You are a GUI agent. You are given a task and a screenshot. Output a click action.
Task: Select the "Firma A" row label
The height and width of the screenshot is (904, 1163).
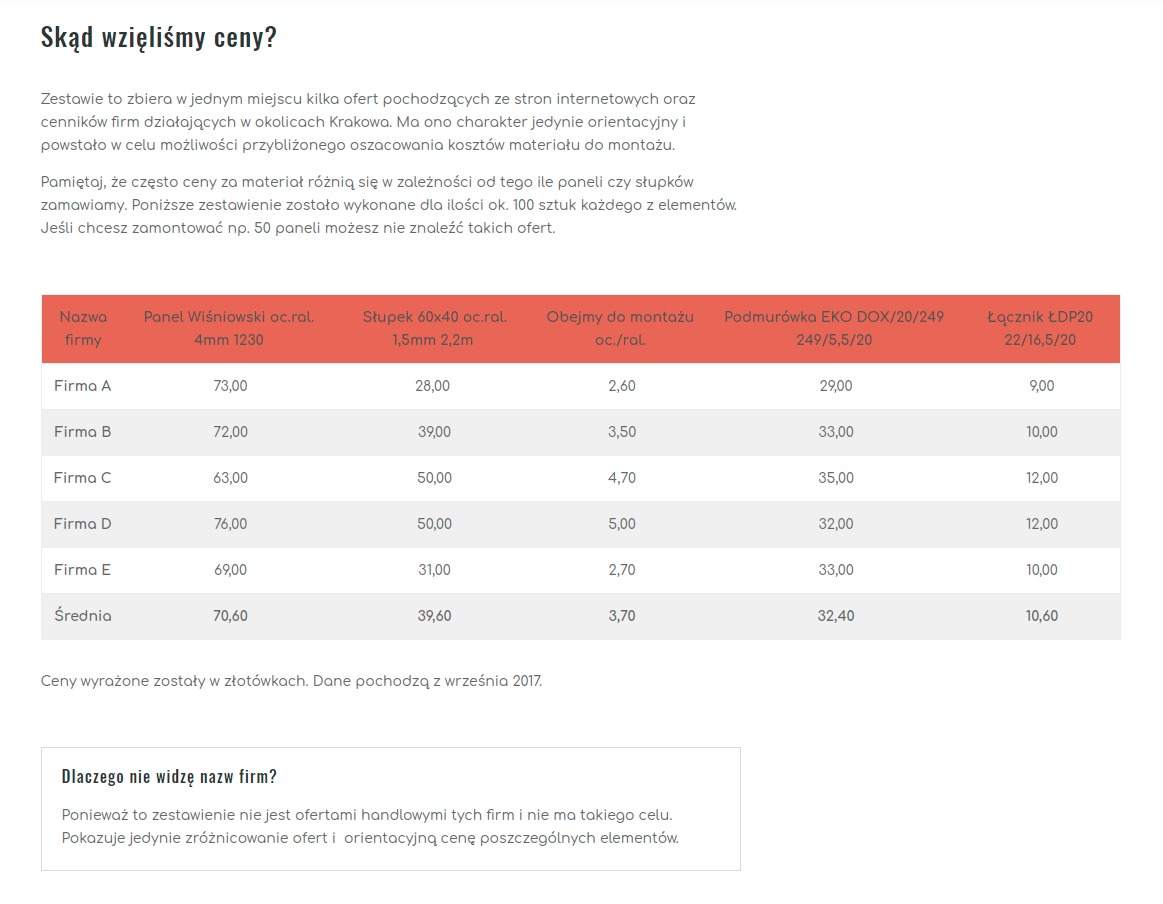click(83, 386)
